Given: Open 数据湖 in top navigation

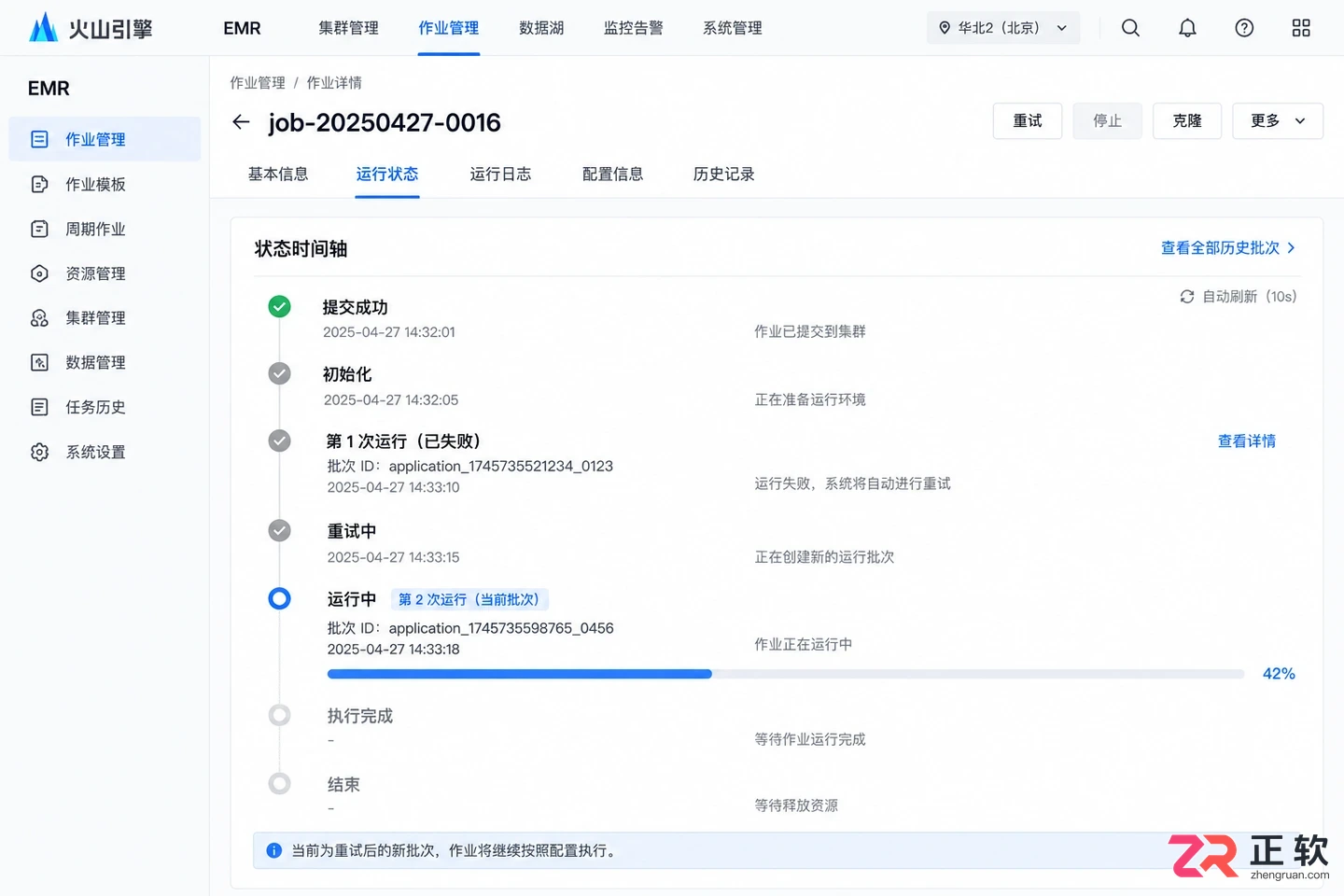Looking at the screenshot, I should click(x=541, y=28).
